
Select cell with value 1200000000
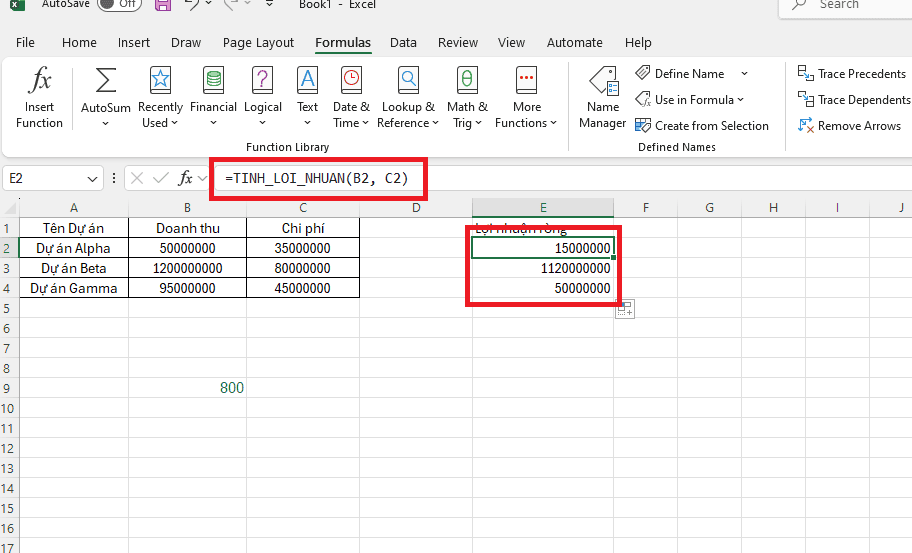(x=187, y=268)
